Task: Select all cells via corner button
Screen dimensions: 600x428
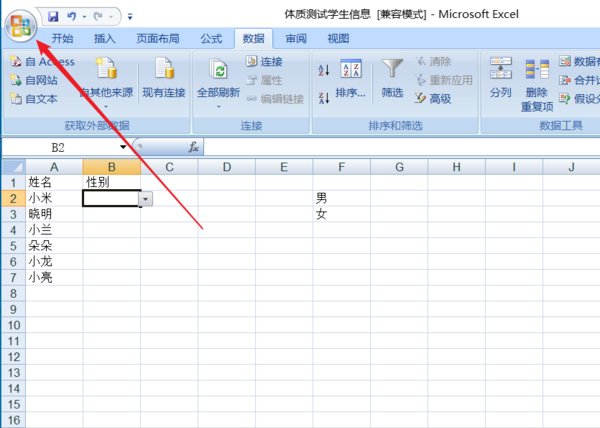Action: [x=14, y=167]
